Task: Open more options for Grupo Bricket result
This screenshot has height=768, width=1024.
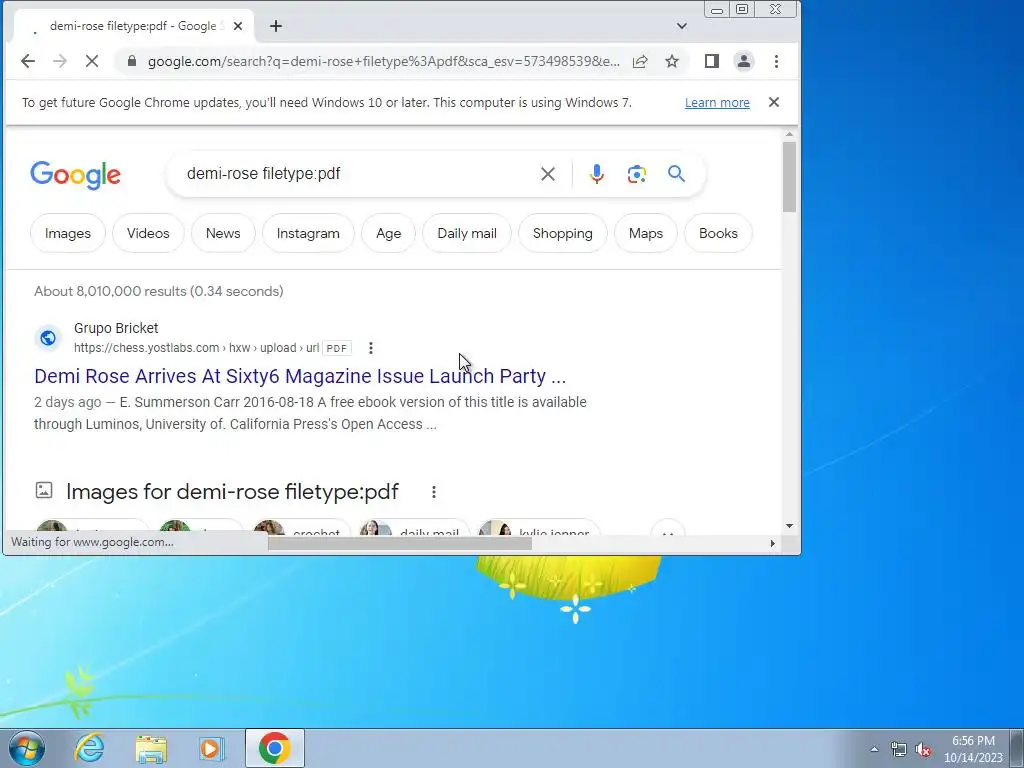Action: pyautogui.click(x=371, y=348)
